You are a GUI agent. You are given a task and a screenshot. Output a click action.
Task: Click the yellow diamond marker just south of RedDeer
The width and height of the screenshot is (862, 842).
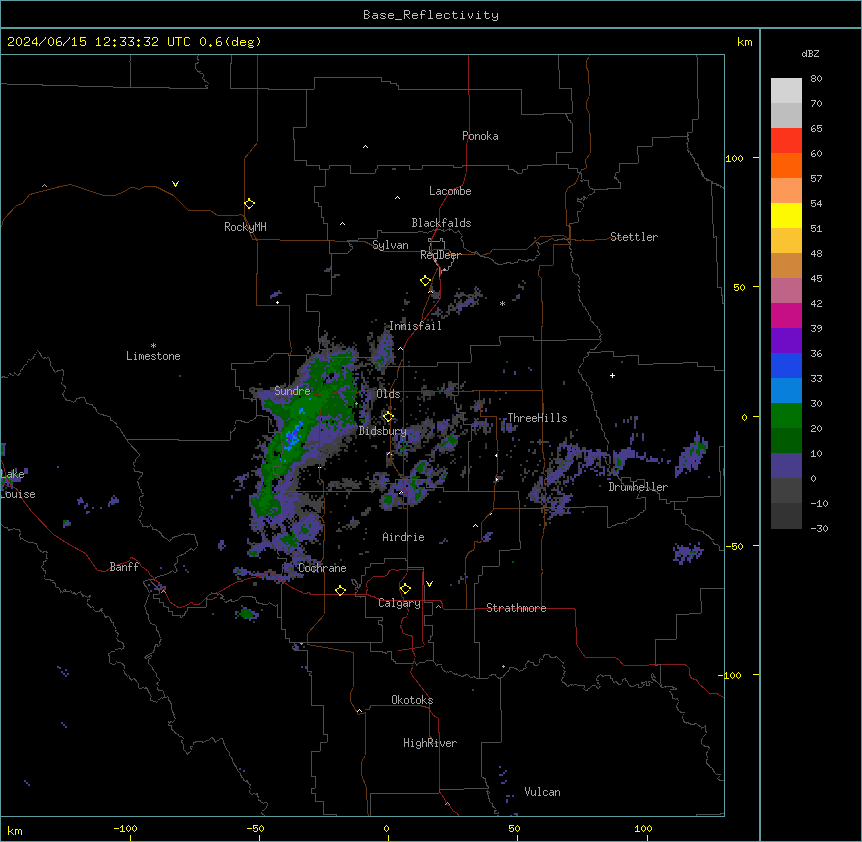[x=425, y=281]
